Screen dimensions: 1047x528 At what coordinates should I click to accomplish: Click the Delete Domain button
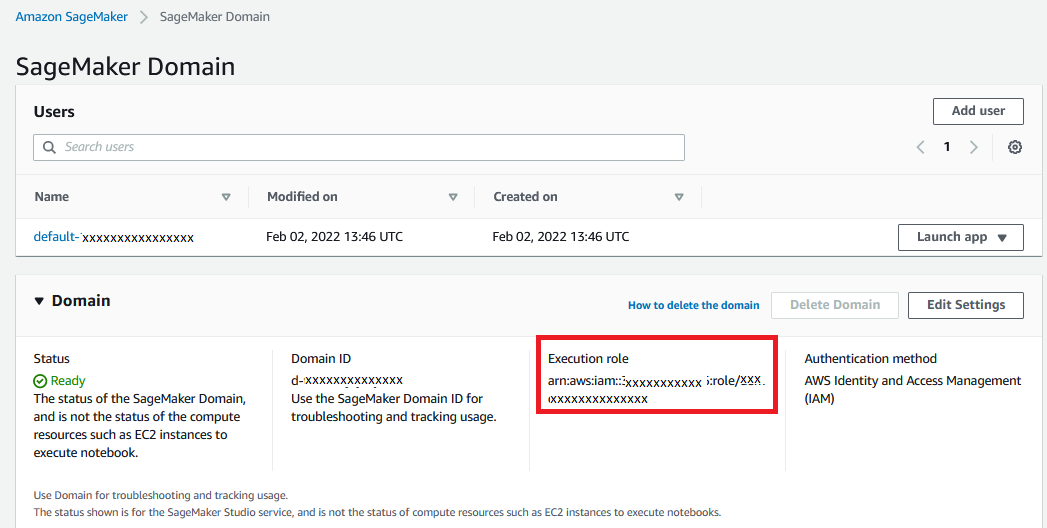point(834,305)
